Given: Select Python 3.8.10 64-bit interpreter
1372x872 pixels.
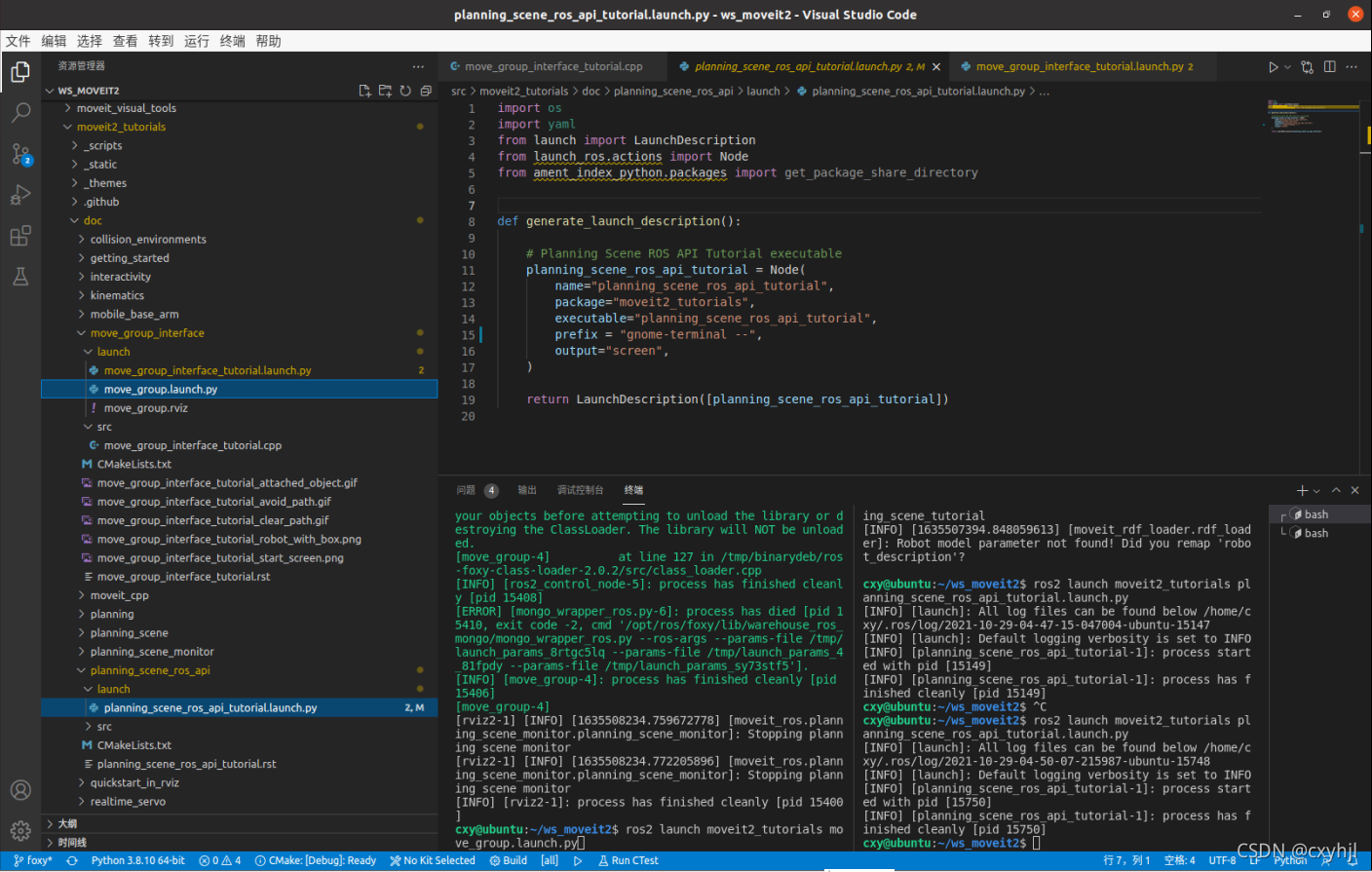Looking at the screenshot, I should click(137, 861).
